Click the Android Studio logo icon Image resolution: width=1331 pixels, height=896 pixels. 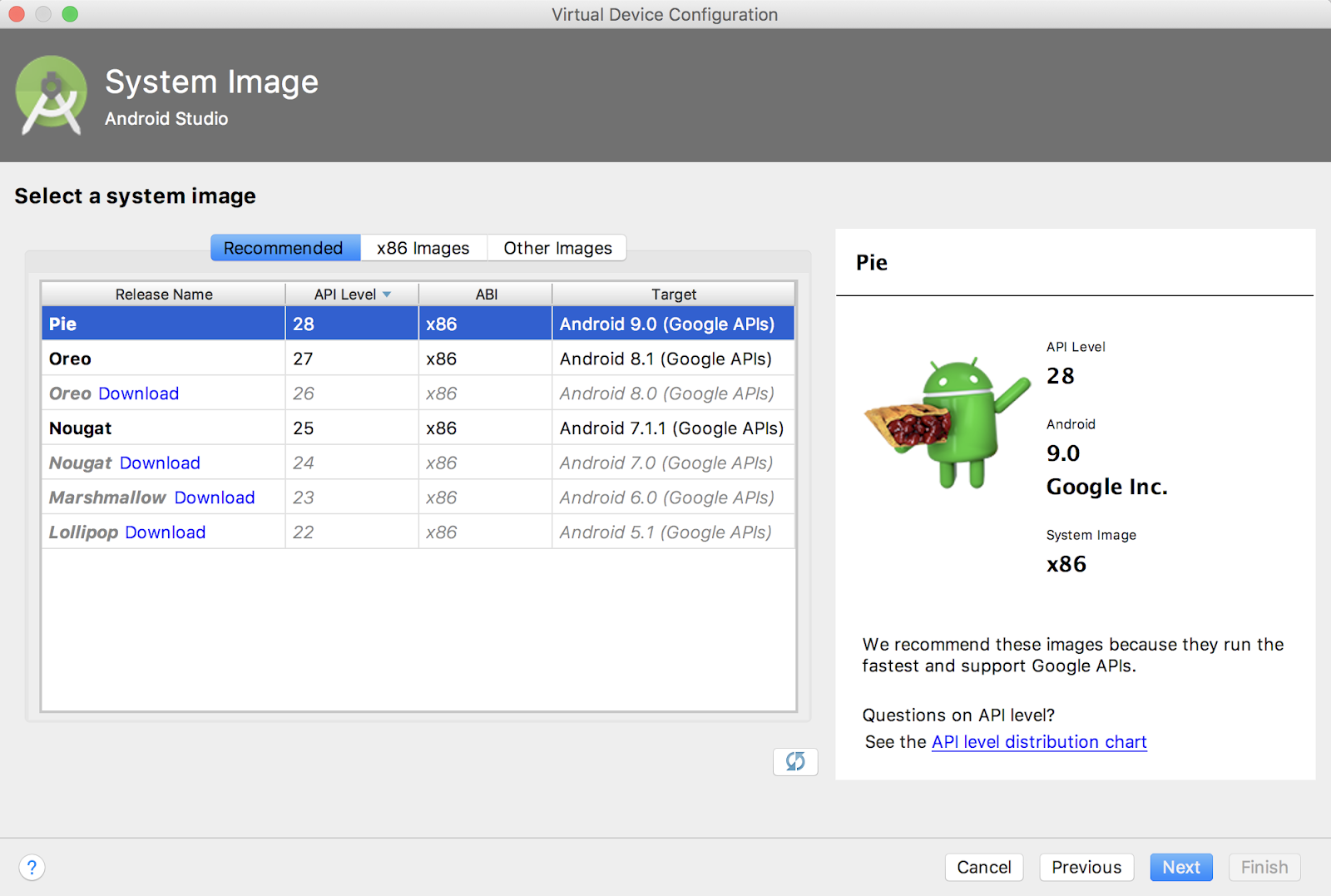pos(52,96)
